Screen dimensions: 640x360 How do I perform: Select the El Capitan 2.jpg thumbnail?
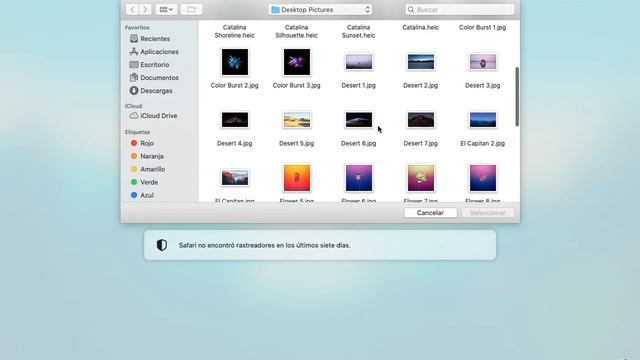point(483,120)
